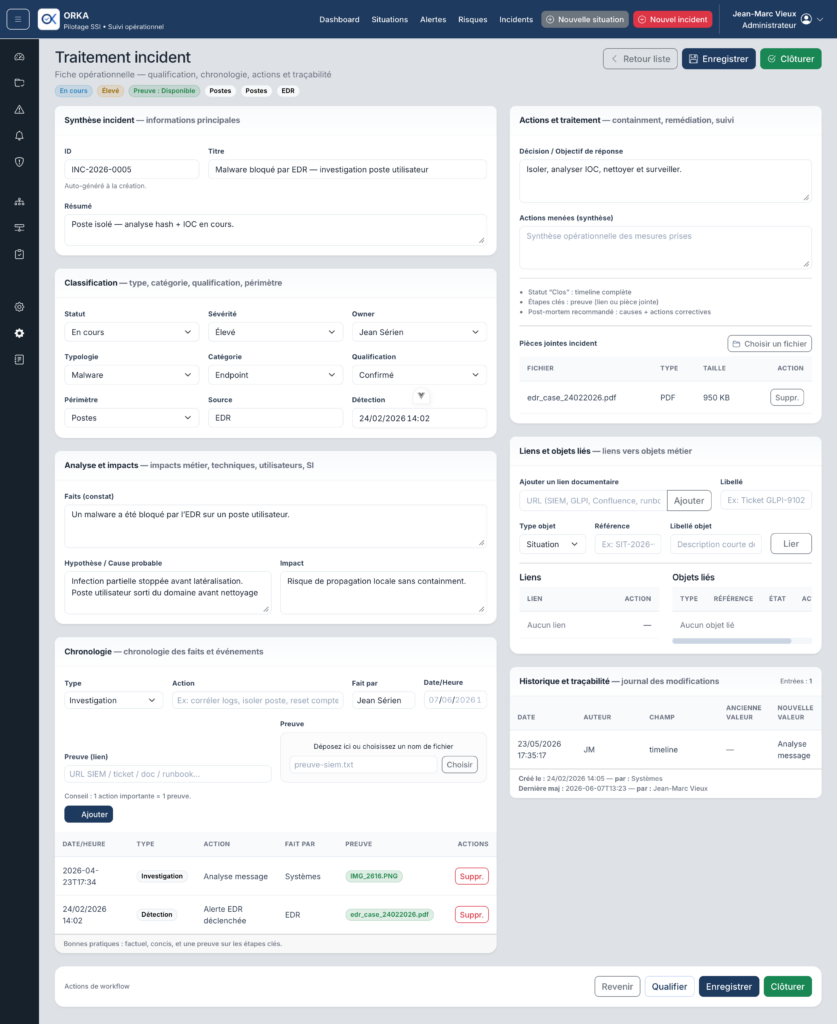Open the Typologie dropdown
Viewport: 837px width, 1024px height.
pyautogui.click(x=131, y=375)
